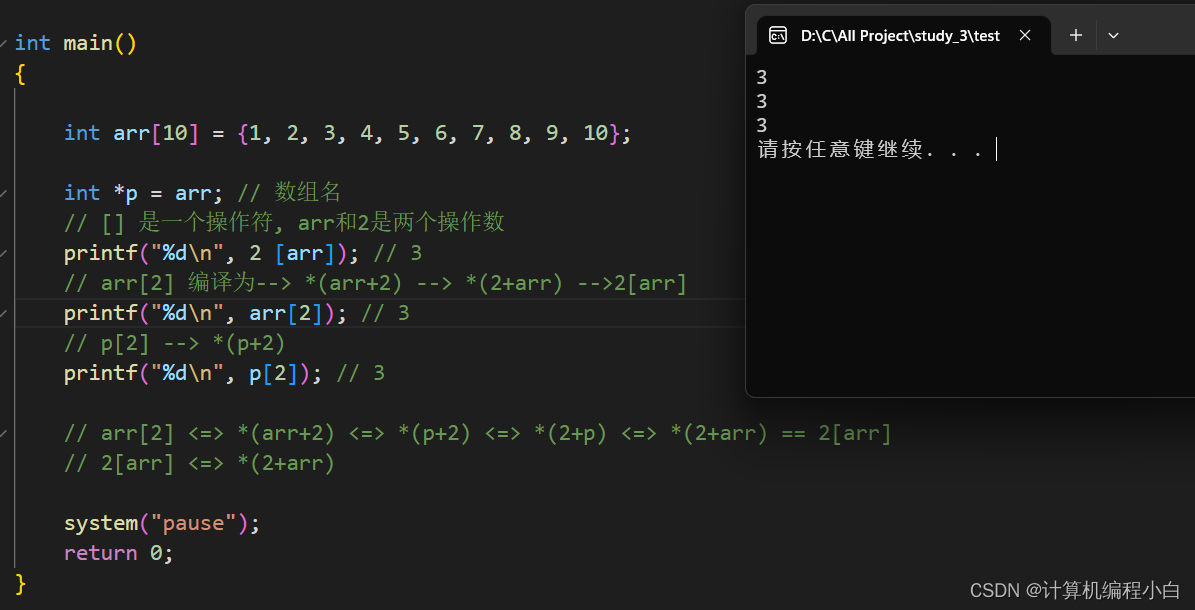This screenshot has width=1195, height=610.
Task: Close the study_3\test terminal tab
Action: point(1024,35)
